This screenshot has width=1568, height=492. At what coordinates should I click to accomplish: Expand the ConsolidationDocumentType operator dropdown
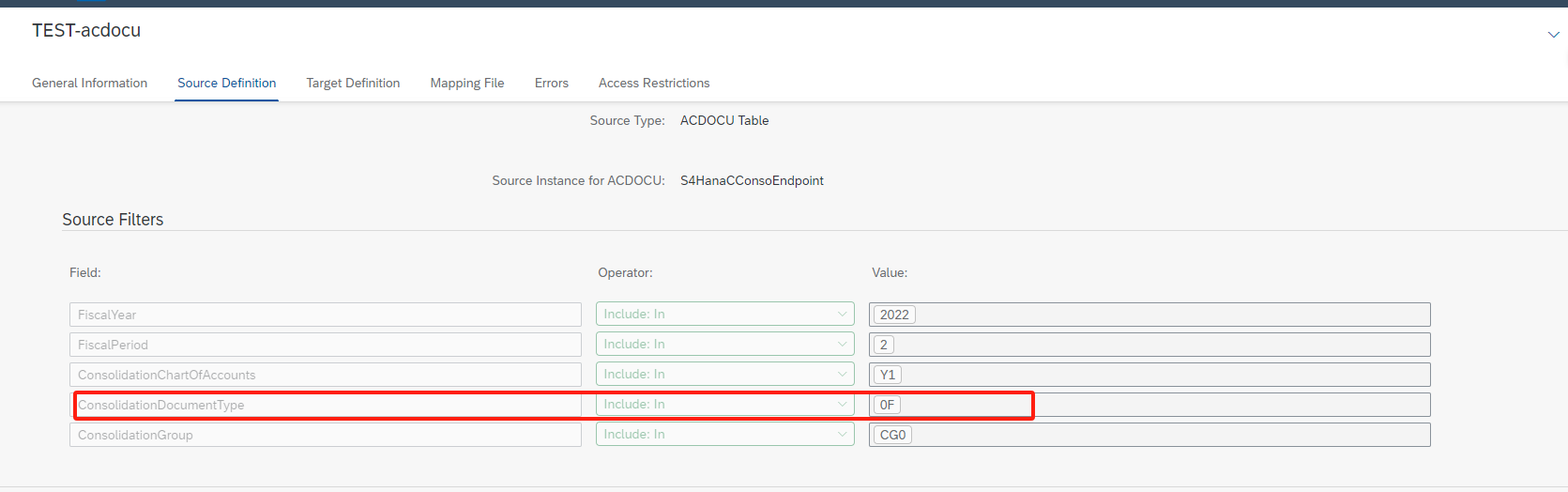725,404
